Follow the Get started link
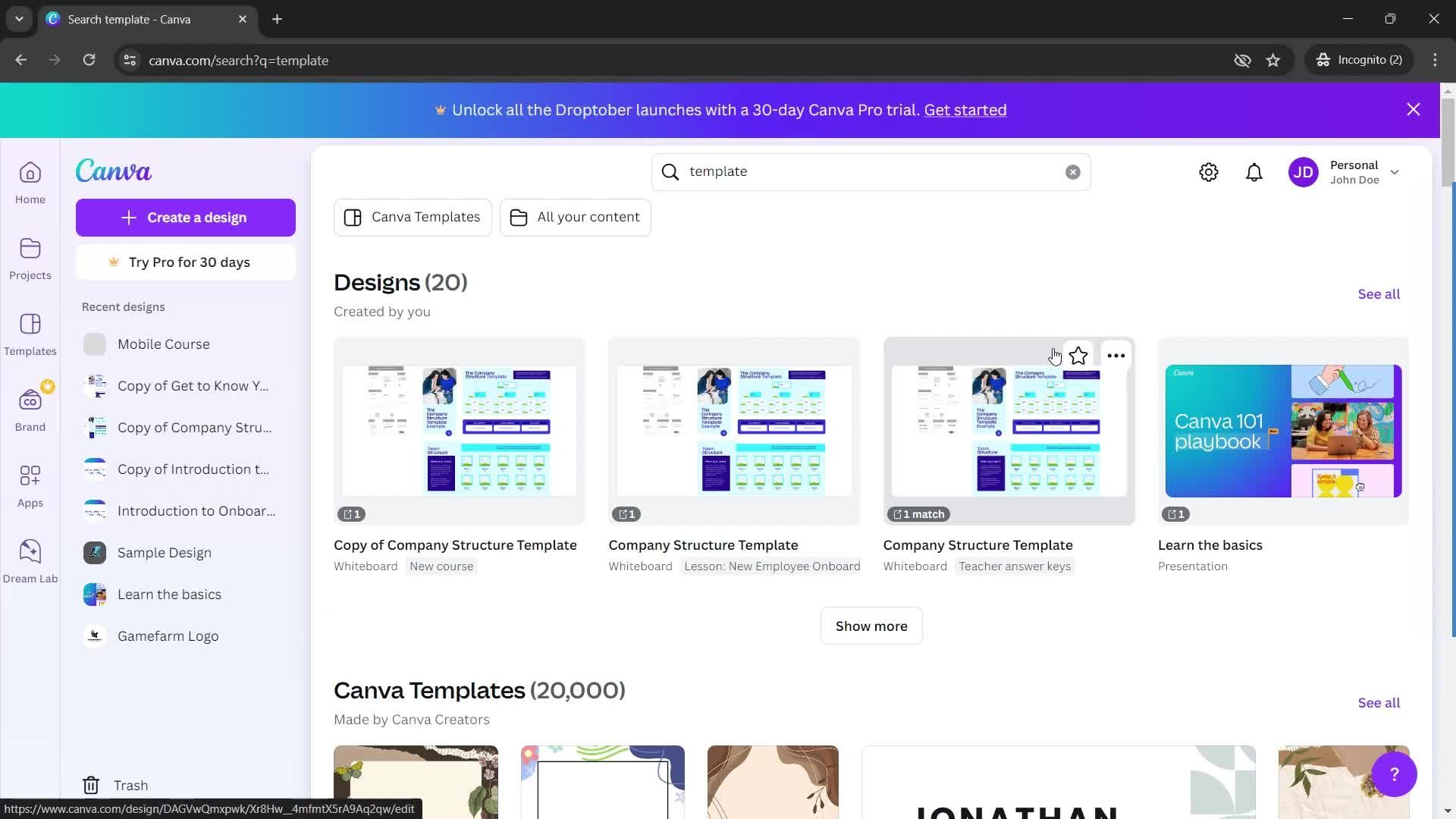This screenshot has width=1456, height=819. [965, 110]
